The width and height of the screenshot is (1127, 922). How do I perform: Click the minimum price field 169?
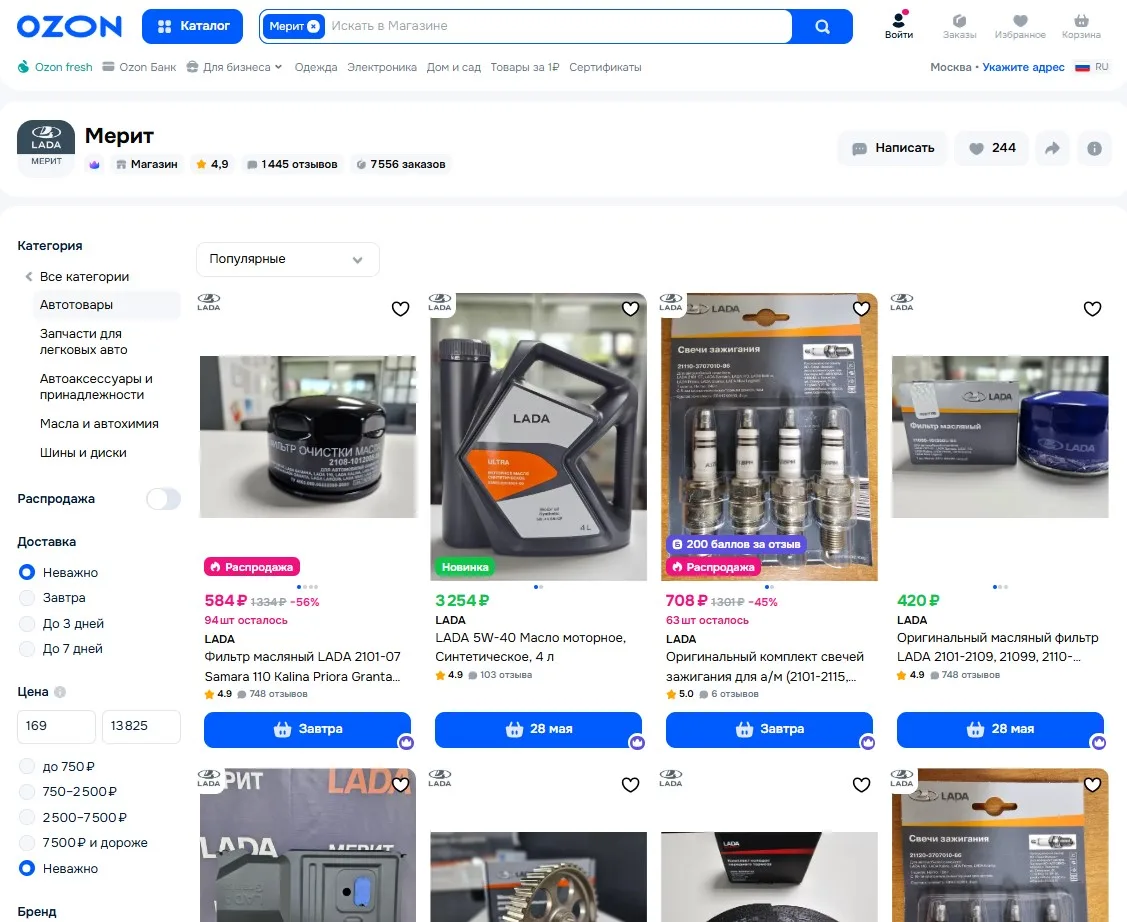pyautogui.click(x=56, y=726)
